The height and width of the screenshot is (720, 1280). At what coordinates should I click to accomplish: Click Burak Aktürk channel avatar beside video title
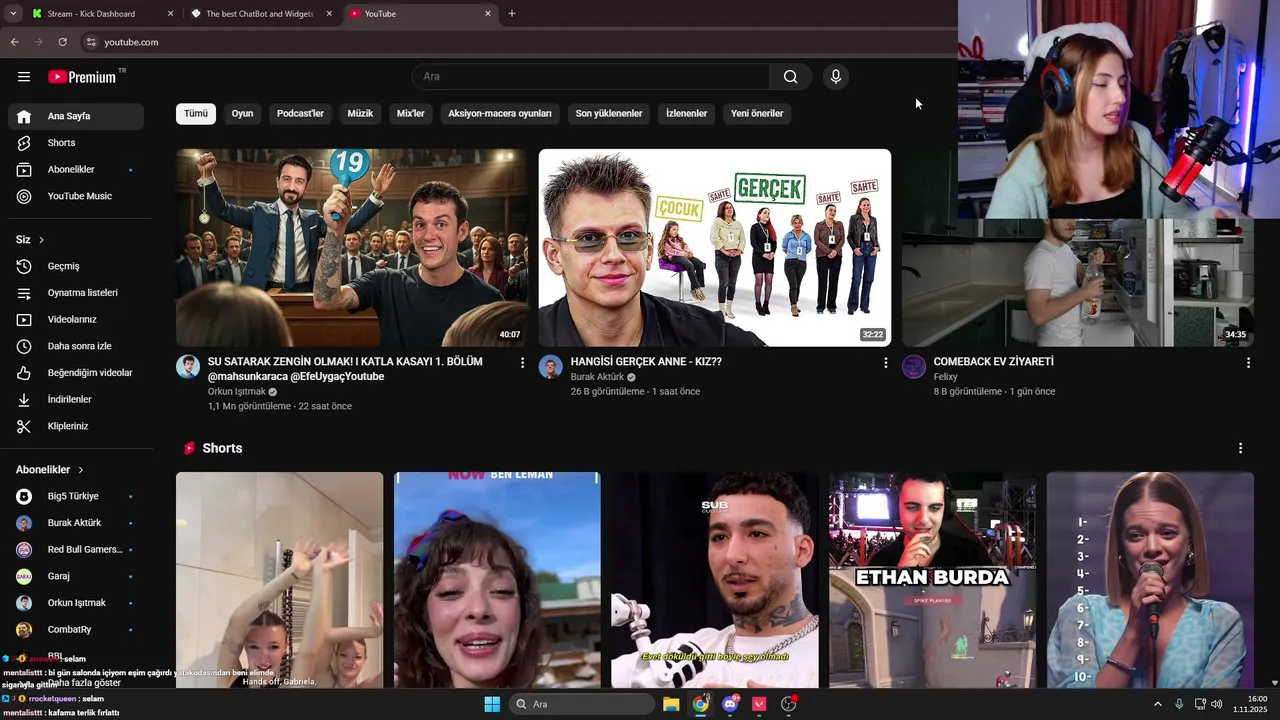click(551, 366)
